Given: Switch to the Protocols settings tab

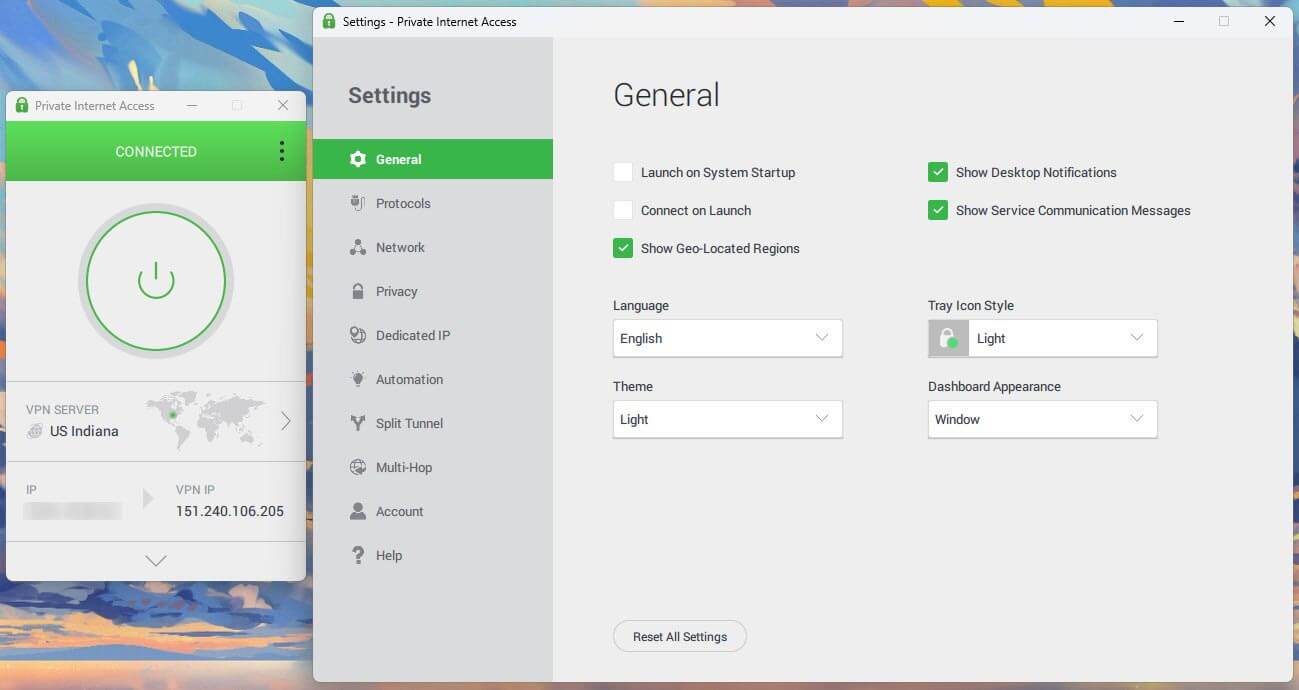Looking at the screenshot, I should [x=433, y=203].
